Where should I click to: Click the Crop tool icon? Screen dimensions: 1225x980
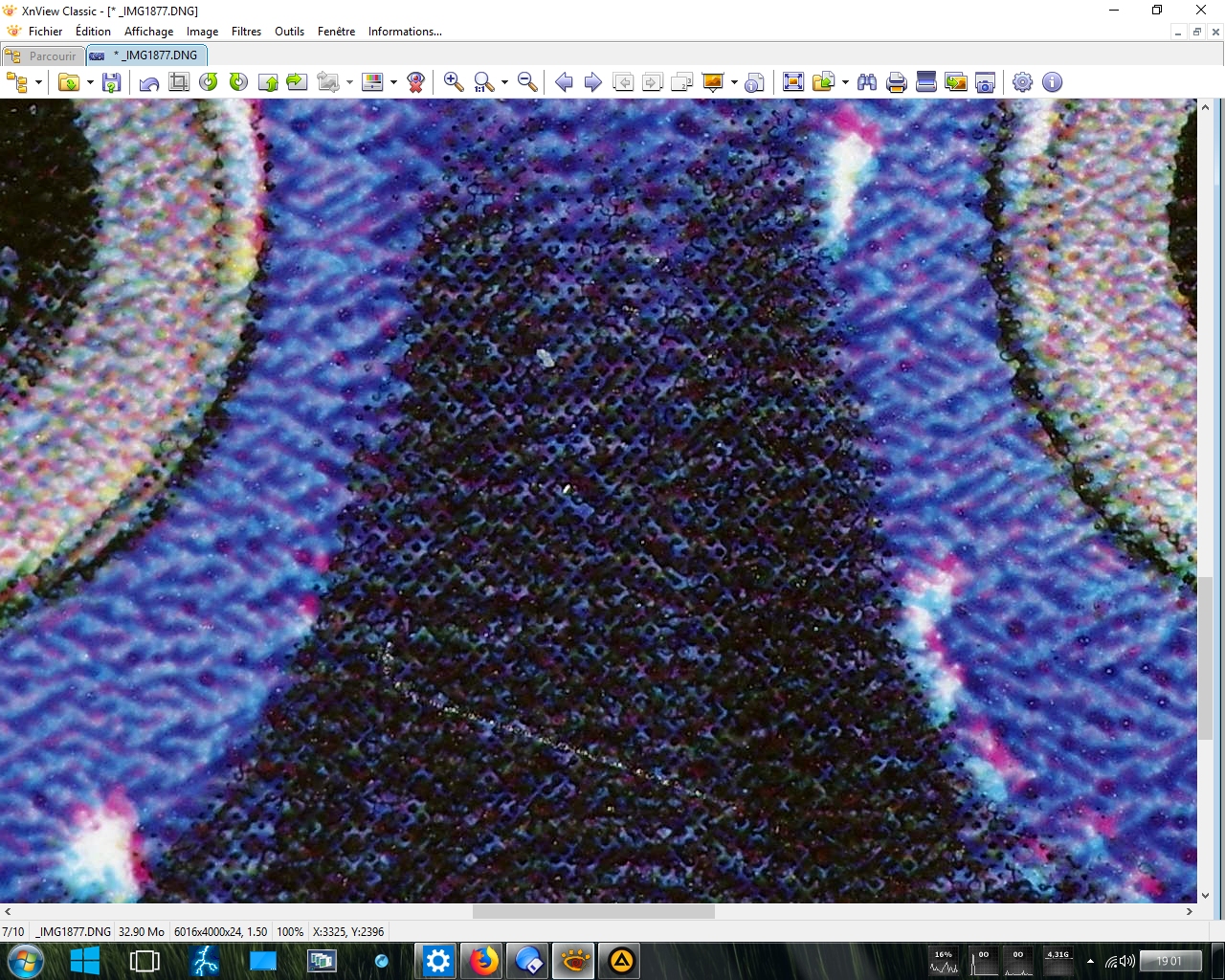click(x=179, y=82)
